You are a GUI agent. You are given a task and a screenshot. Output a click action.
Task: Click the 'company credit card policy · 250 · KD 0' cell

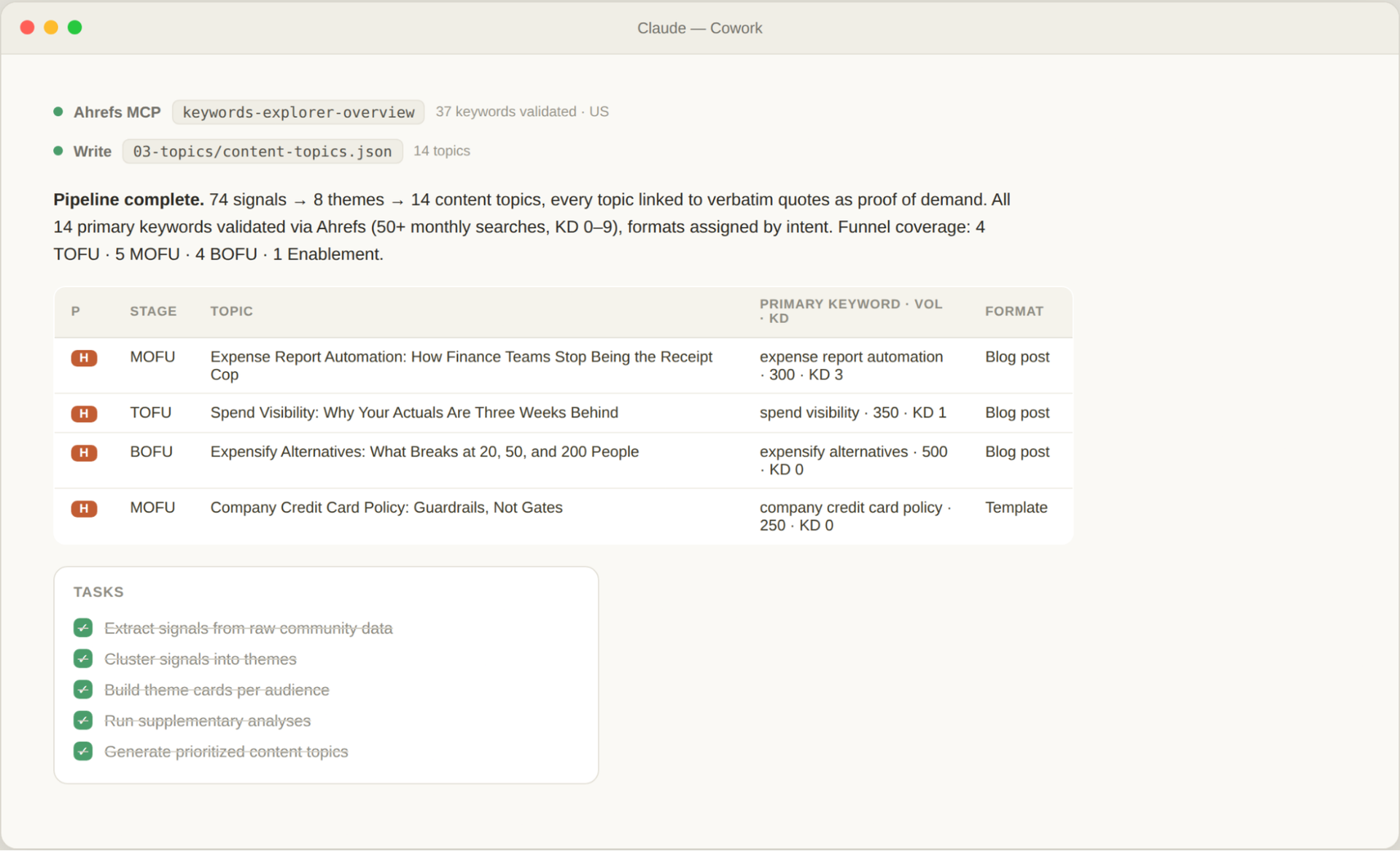pos(855,516)
